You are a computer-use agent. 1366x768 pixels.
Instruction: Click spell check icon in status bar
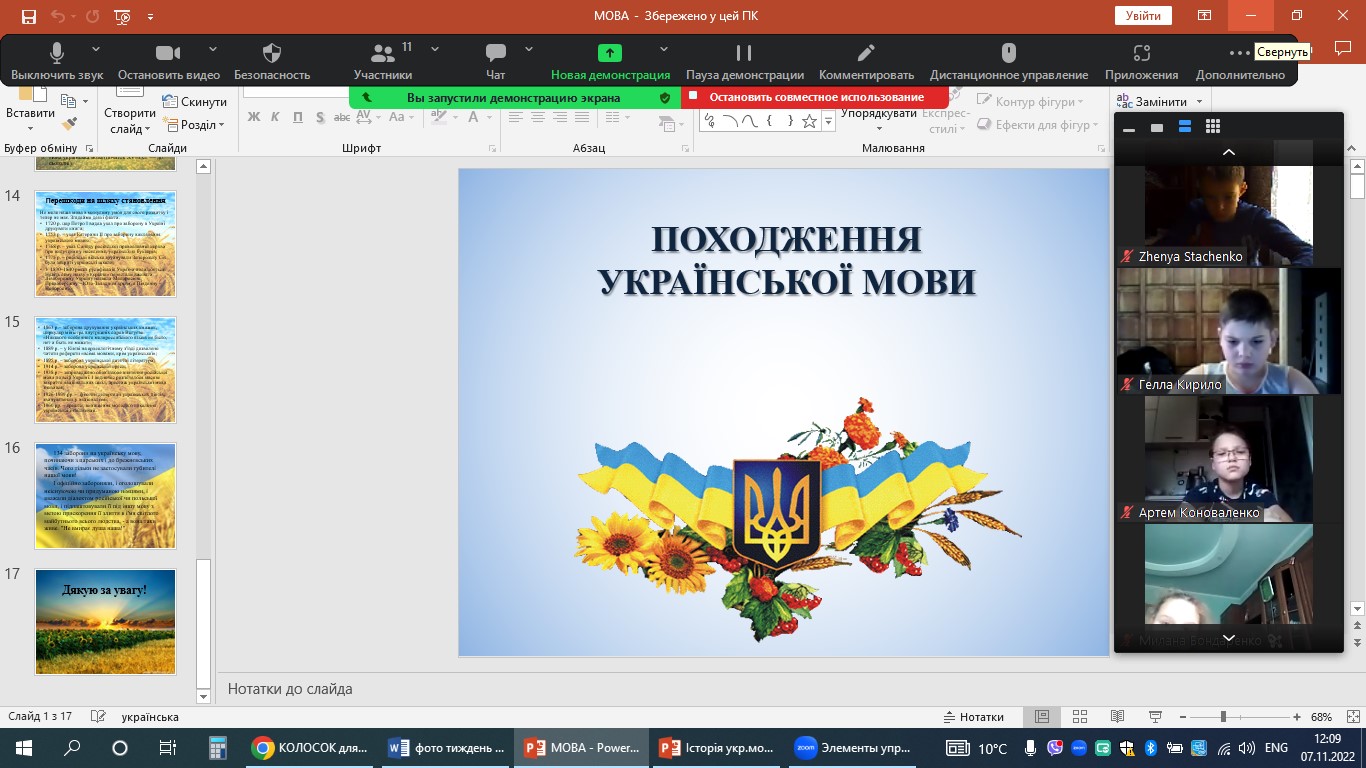(98, 717)
